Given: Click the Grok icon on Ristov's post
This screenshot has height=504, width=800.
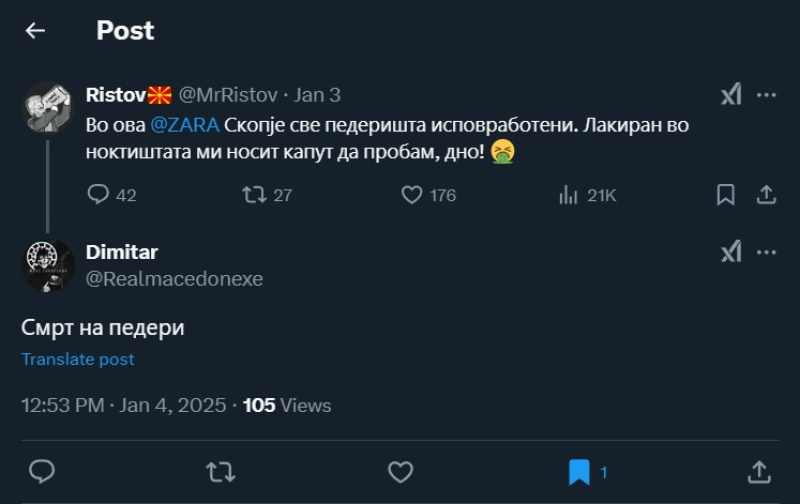Looking at the screenshot, I should pyautogui.click(x=731, y=95).
